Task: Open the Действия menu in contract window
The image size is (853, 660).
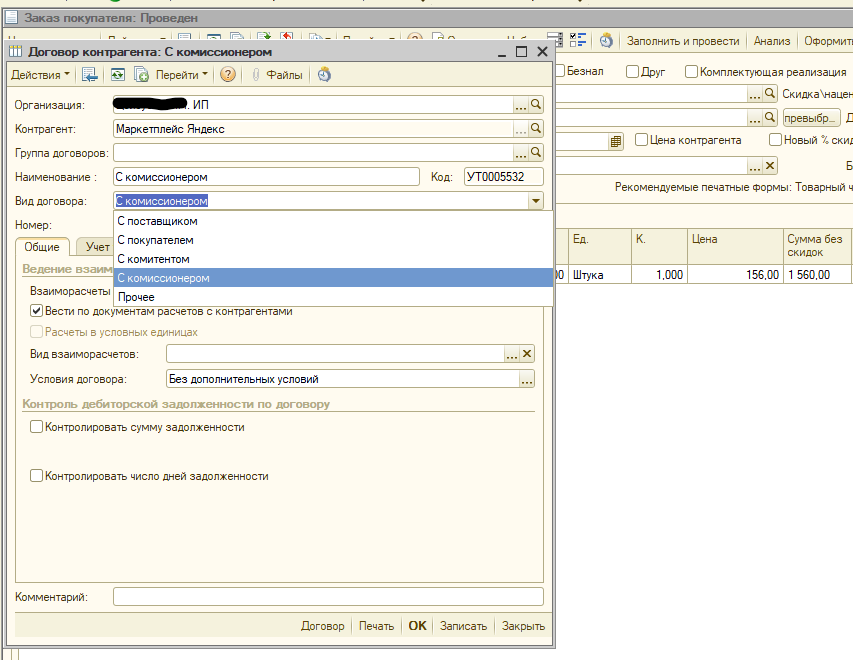Action: click(x=40, y=75)
